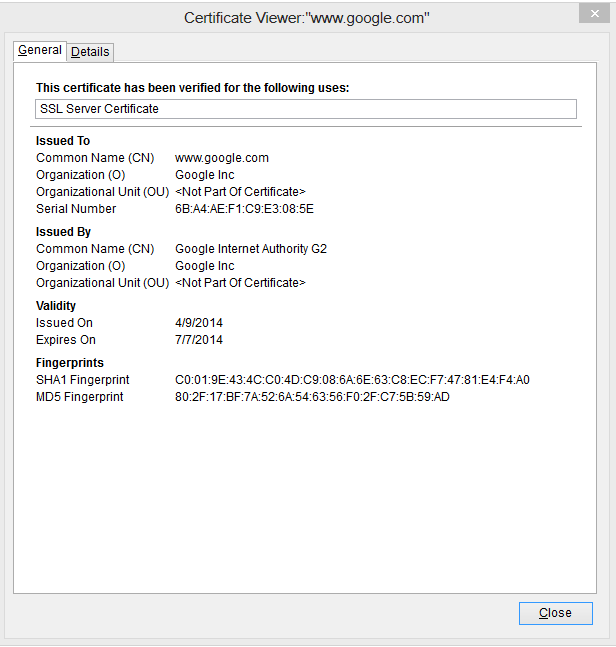The height and width of the screenshot is (647, 616).
Task: Click the Certificate Viewer window title text
Action: pyautogui.click(x=307, y=18)
